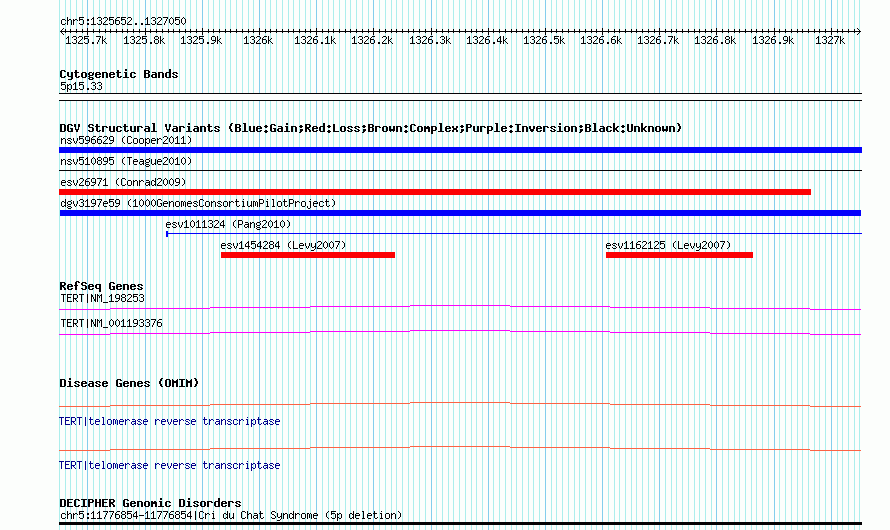This screenshot has width=890, height=530.
Task: Click the esv1011324 (Pang2010) variant label
Action: coord(228,224)
